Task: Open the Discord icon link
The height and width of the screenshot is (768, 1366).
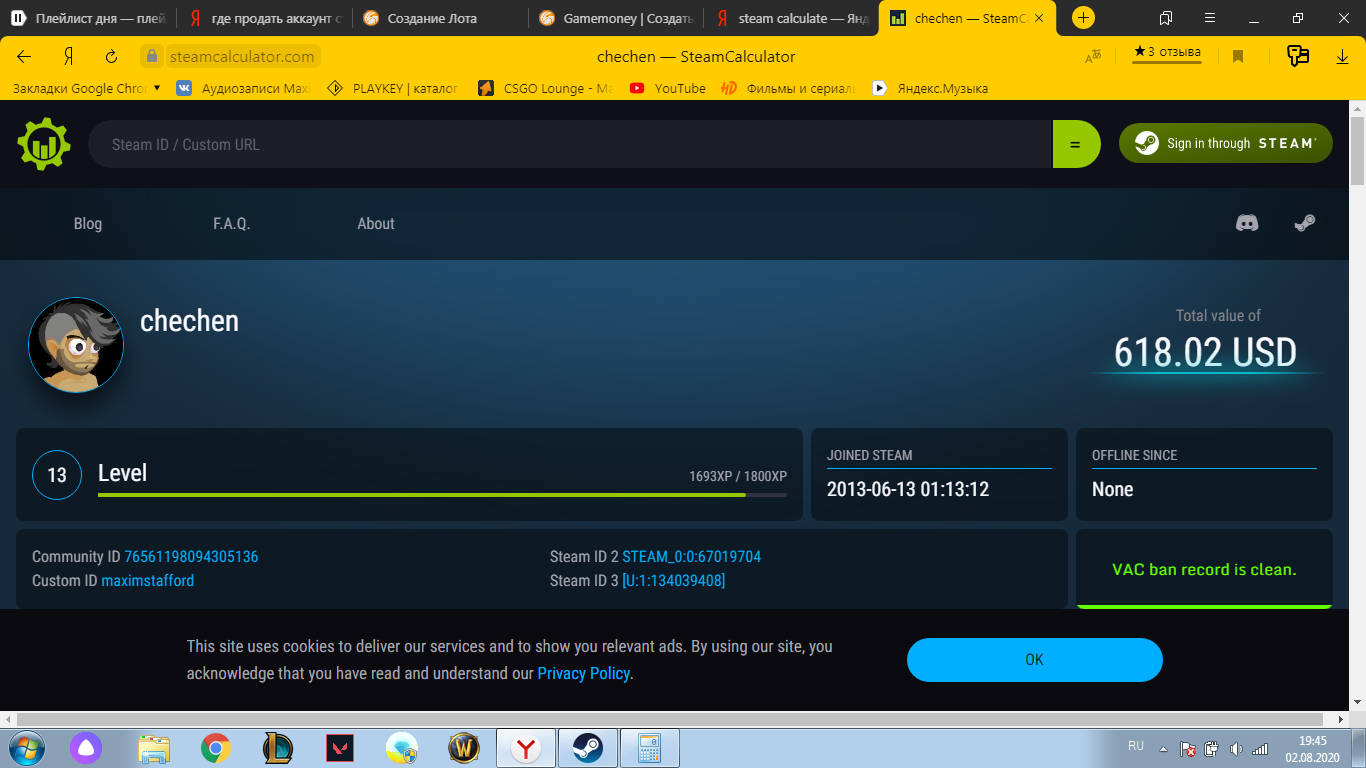Action: (1247, 223)
